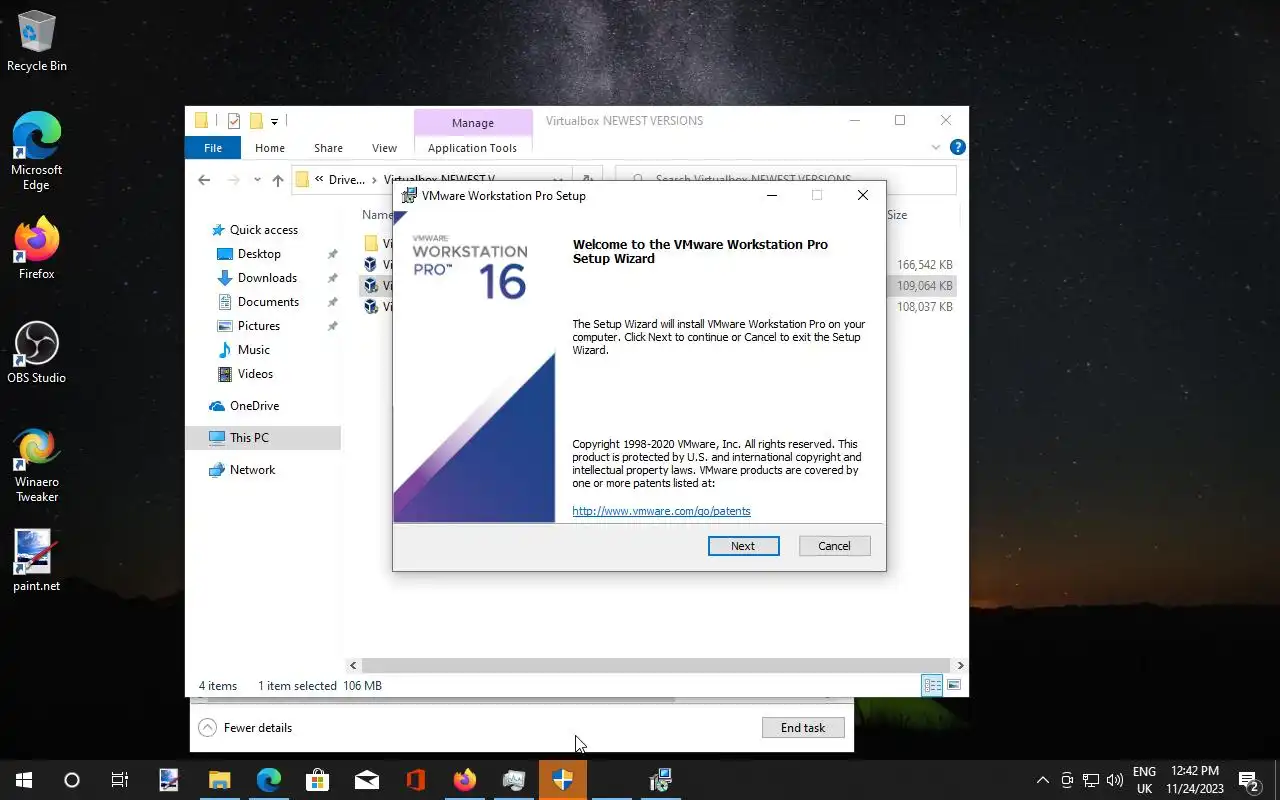The image size is (1280, 800).
Task: Open Task View on the taskbar
Action: coord(120,780)
